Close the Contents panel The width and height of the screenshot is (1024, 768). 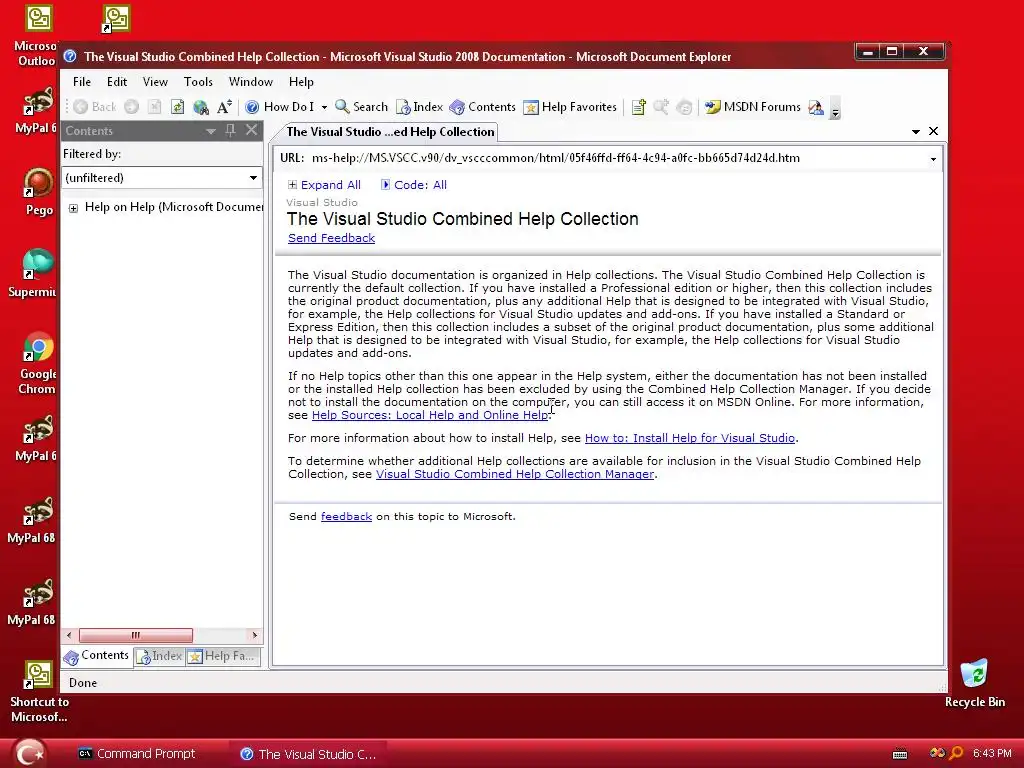point(251,130)
